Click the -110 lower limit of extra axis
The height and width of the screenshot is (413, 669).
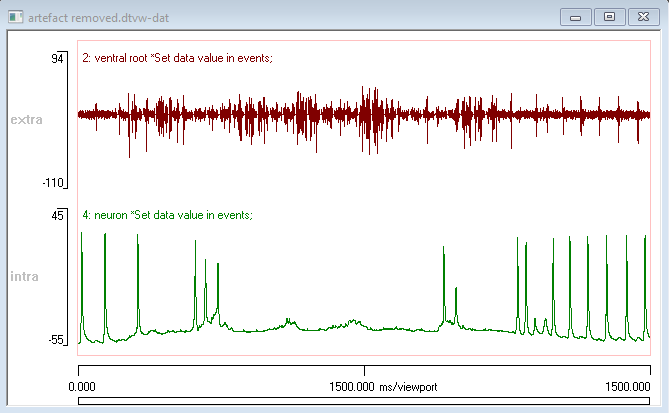coord(52,183)
